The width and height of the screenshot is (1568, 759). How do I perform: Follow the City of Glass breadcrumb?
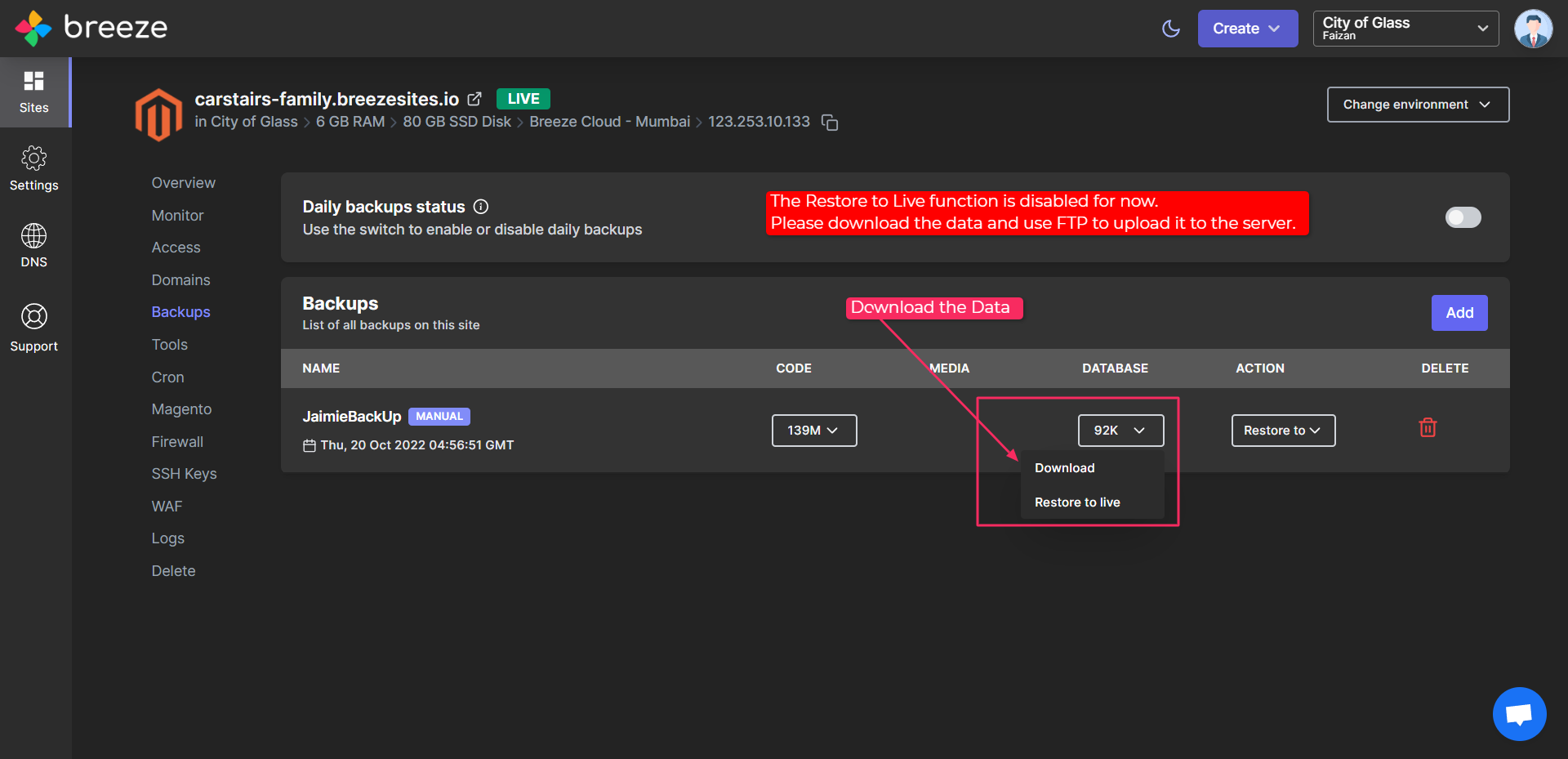[254, 122]
